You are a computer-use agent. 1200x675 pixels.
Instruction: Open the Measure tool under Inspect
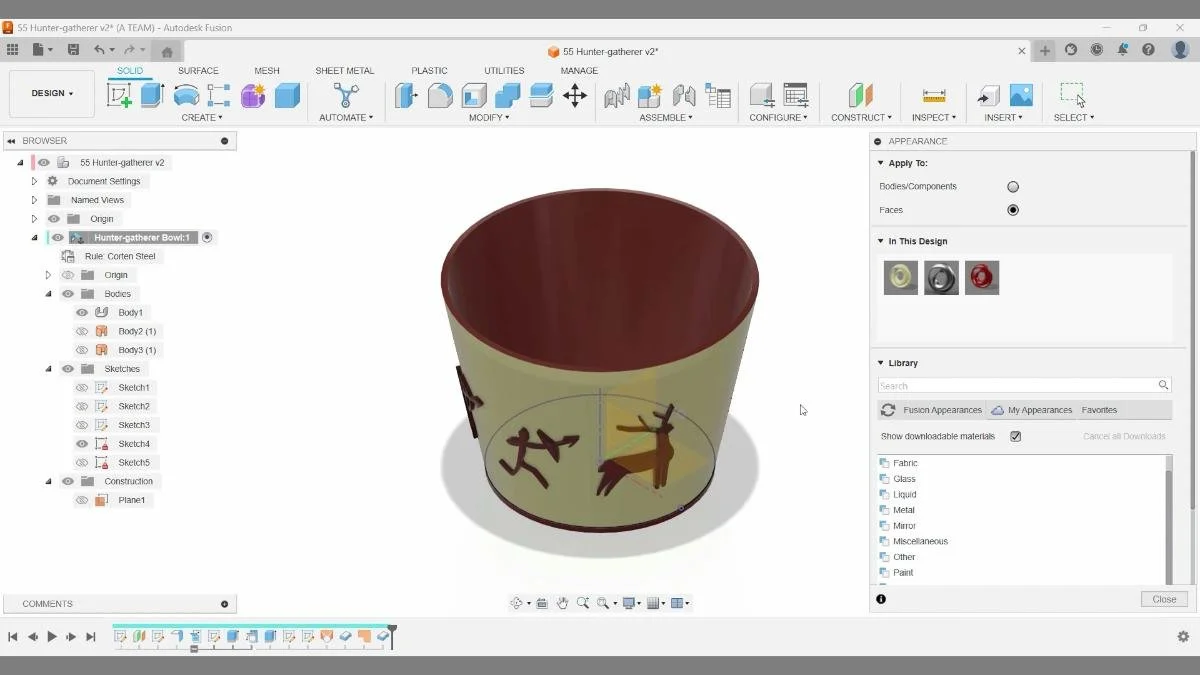coord(933,95)
